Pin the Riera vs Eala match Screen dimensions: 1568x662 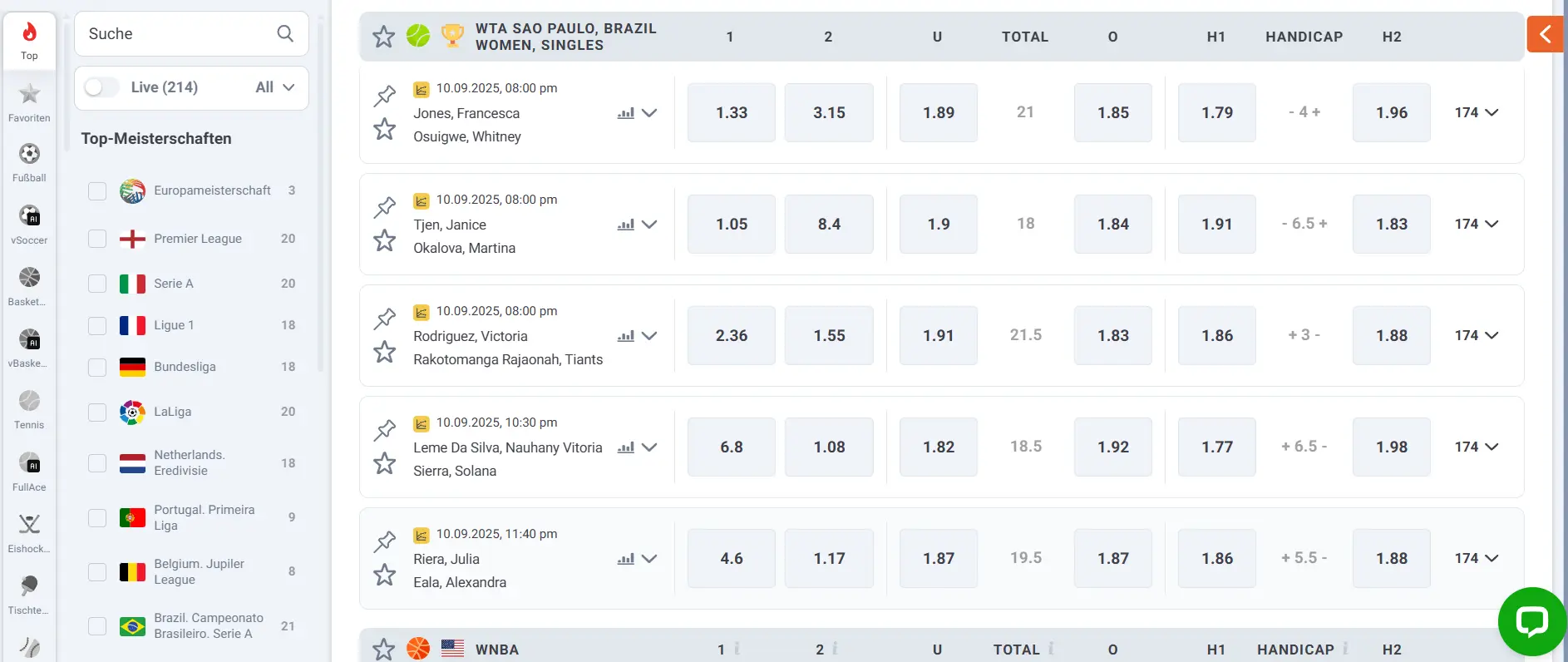click(x=384, y=541)
